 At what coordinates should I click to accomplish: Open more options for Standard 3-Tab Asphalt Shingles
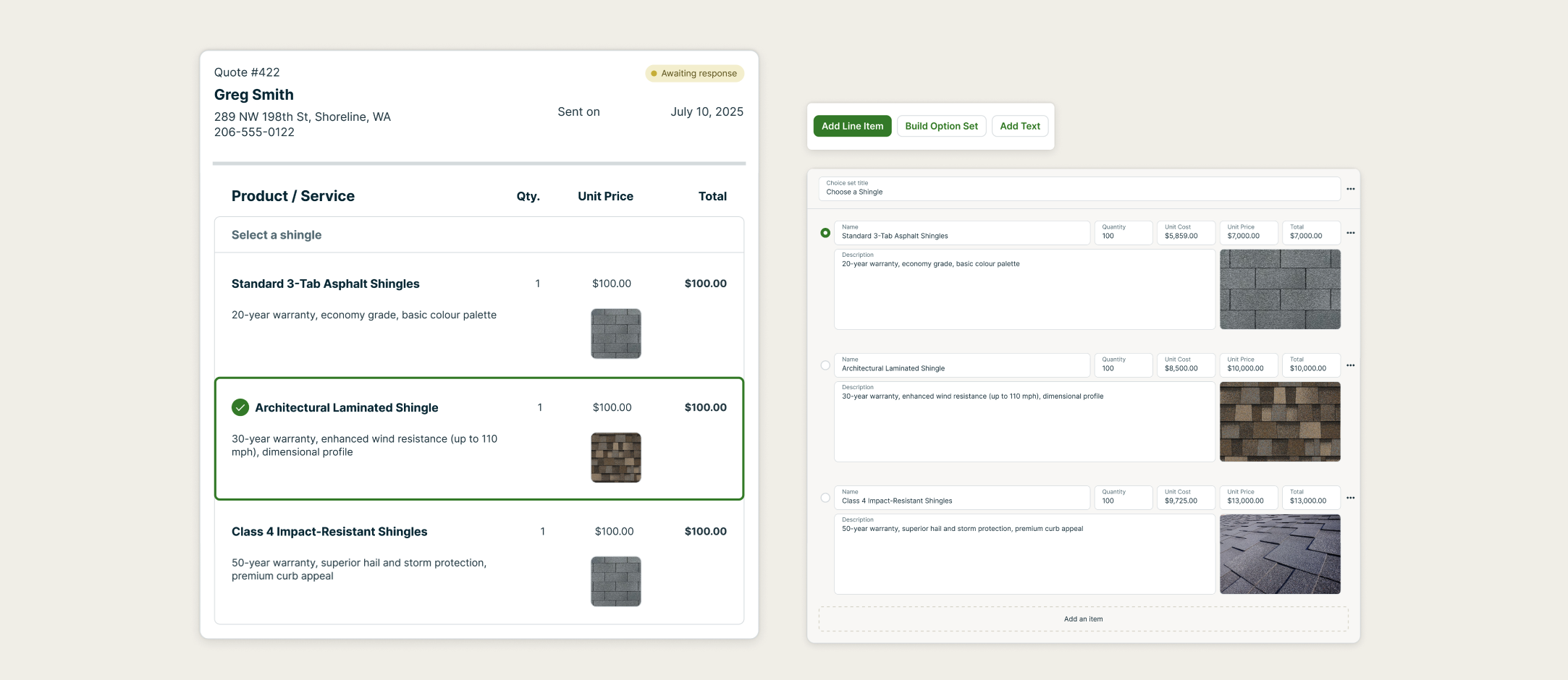point(1350,233)
